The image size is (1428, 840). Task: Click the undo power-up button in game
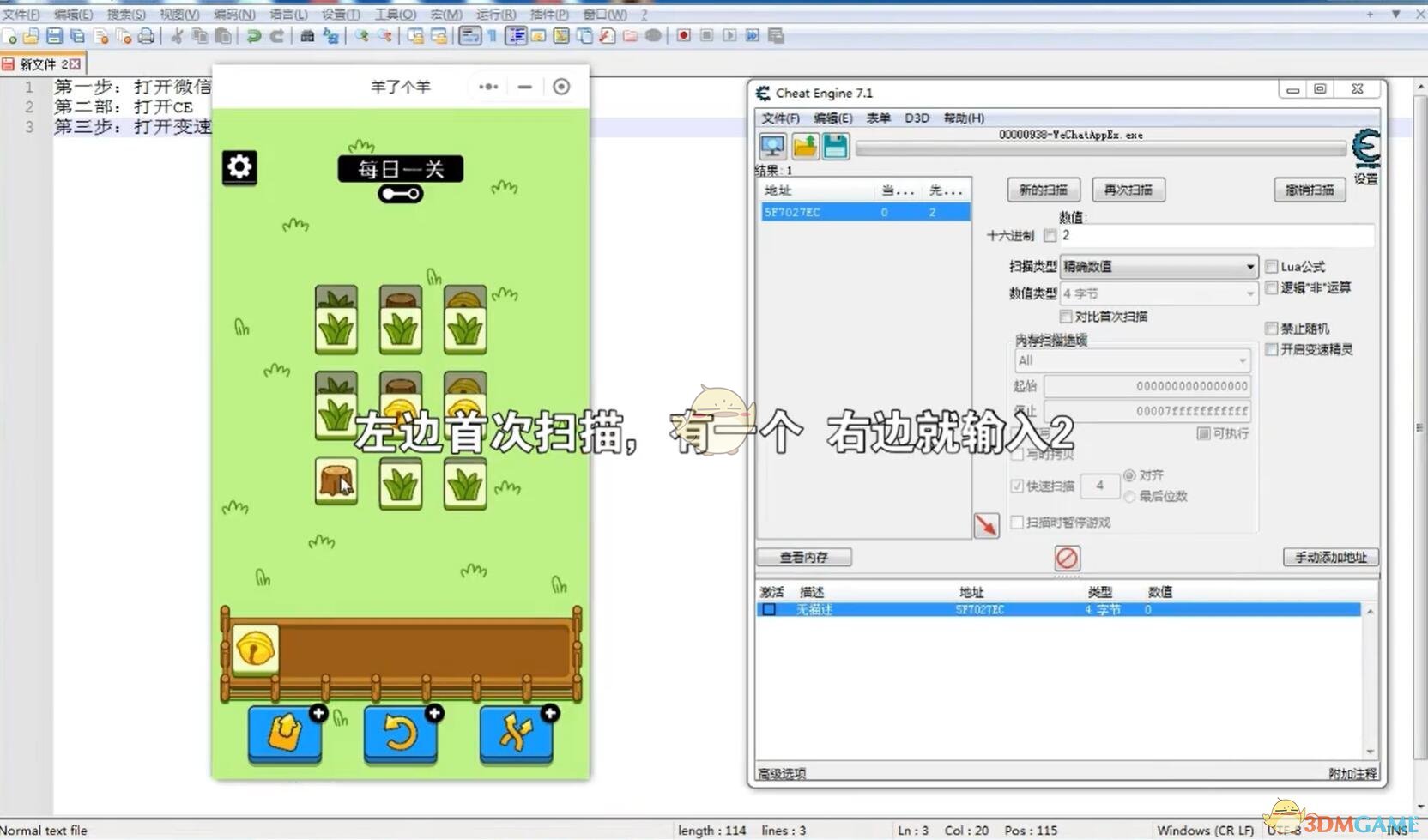tap(400, 732)
